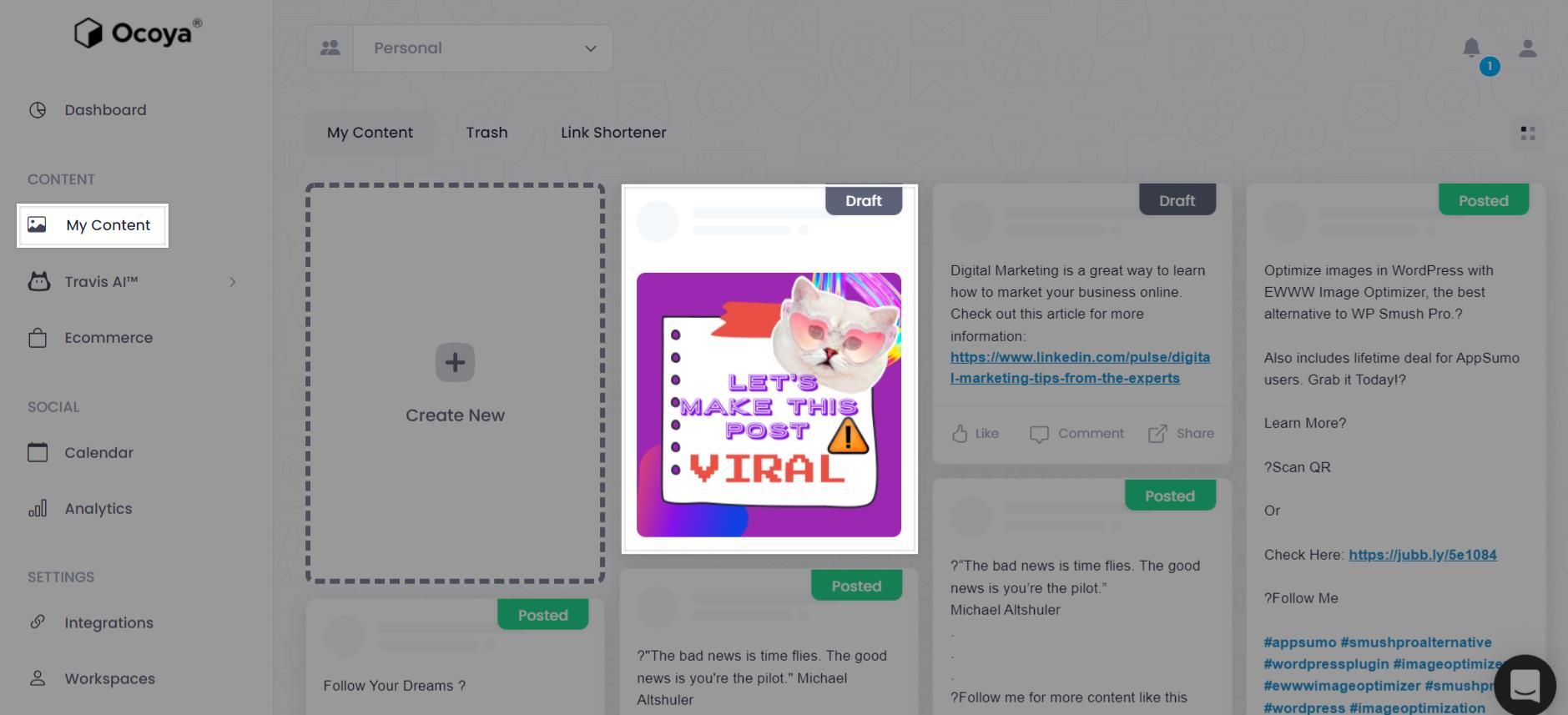Click the Ocoya logo
1568x715 pixels.
click(138, 33)
